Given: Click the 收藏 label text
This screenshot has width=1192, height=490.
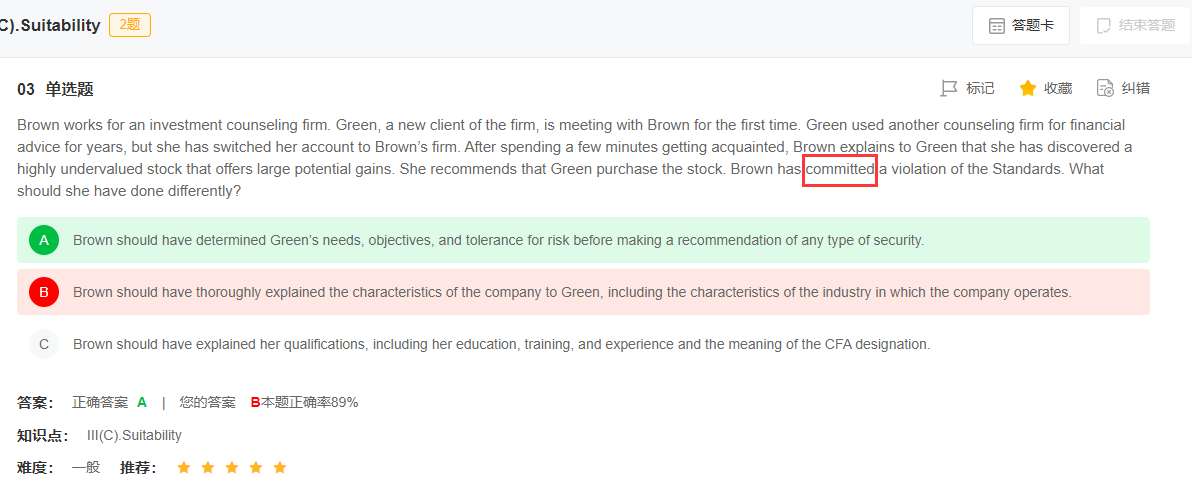Looking at the screenshot, I should (1058, 89).
